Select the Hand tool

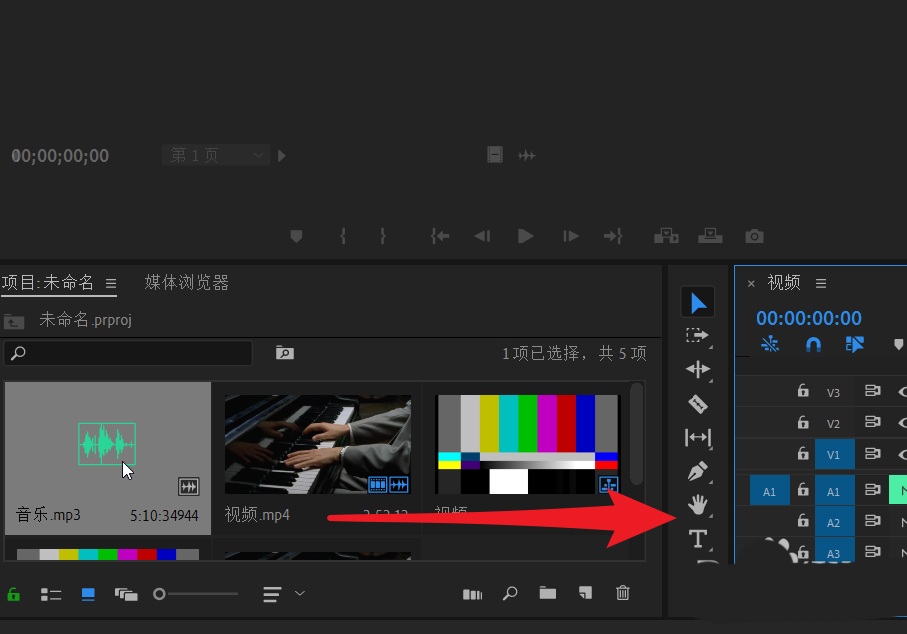pos(698,505)
